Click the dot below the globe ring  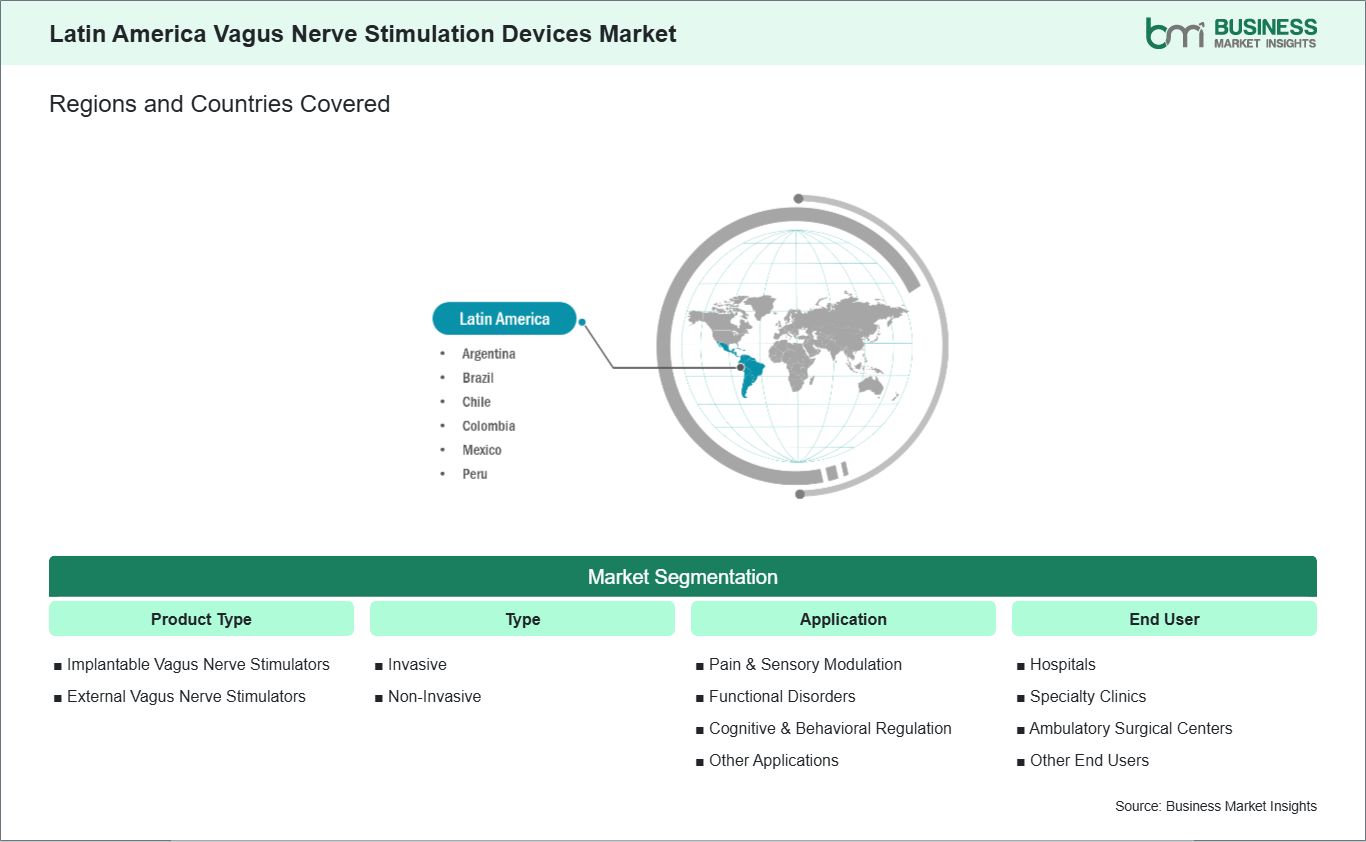point(799,494)
